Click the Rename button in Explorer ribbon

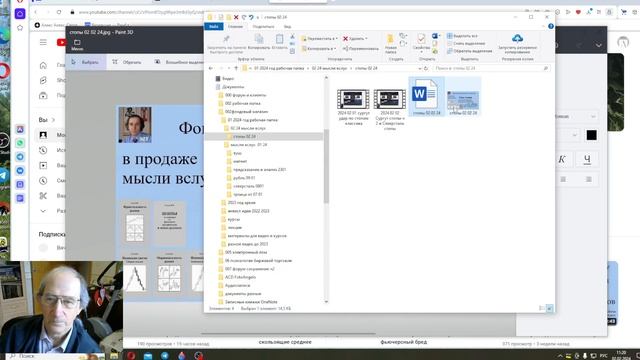pos(360,49)
